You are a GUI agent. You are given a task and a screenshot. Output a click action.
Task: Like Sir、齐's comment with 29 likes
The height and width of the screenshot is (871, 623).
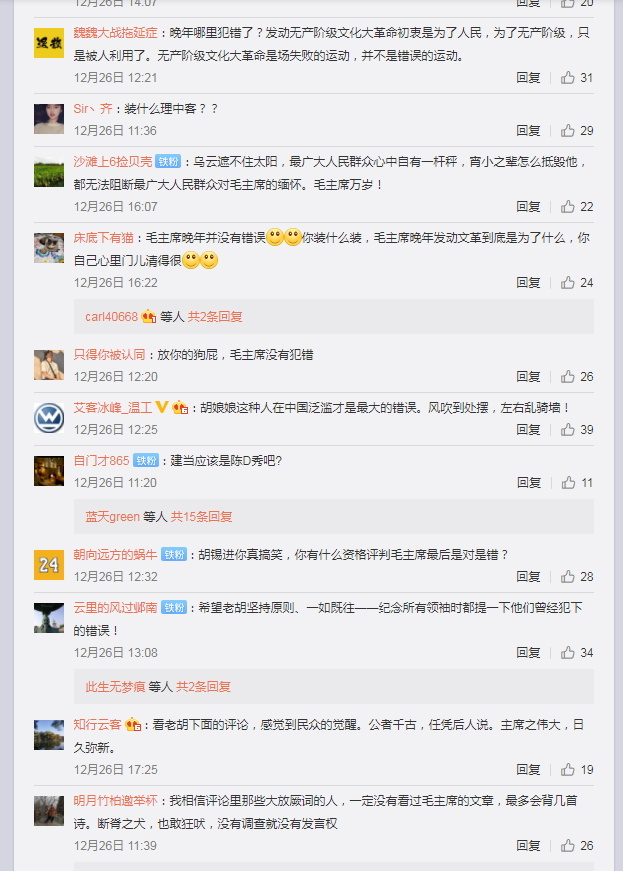pos(567,131)
